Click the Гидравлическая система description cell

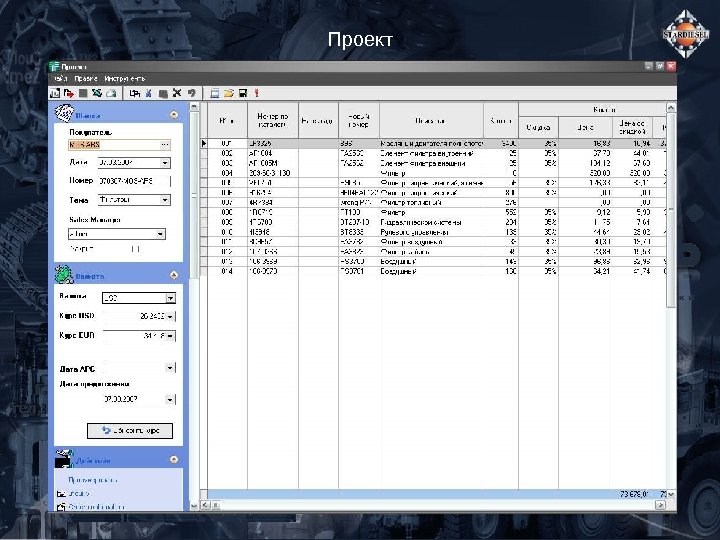click(x=431, y=222)
